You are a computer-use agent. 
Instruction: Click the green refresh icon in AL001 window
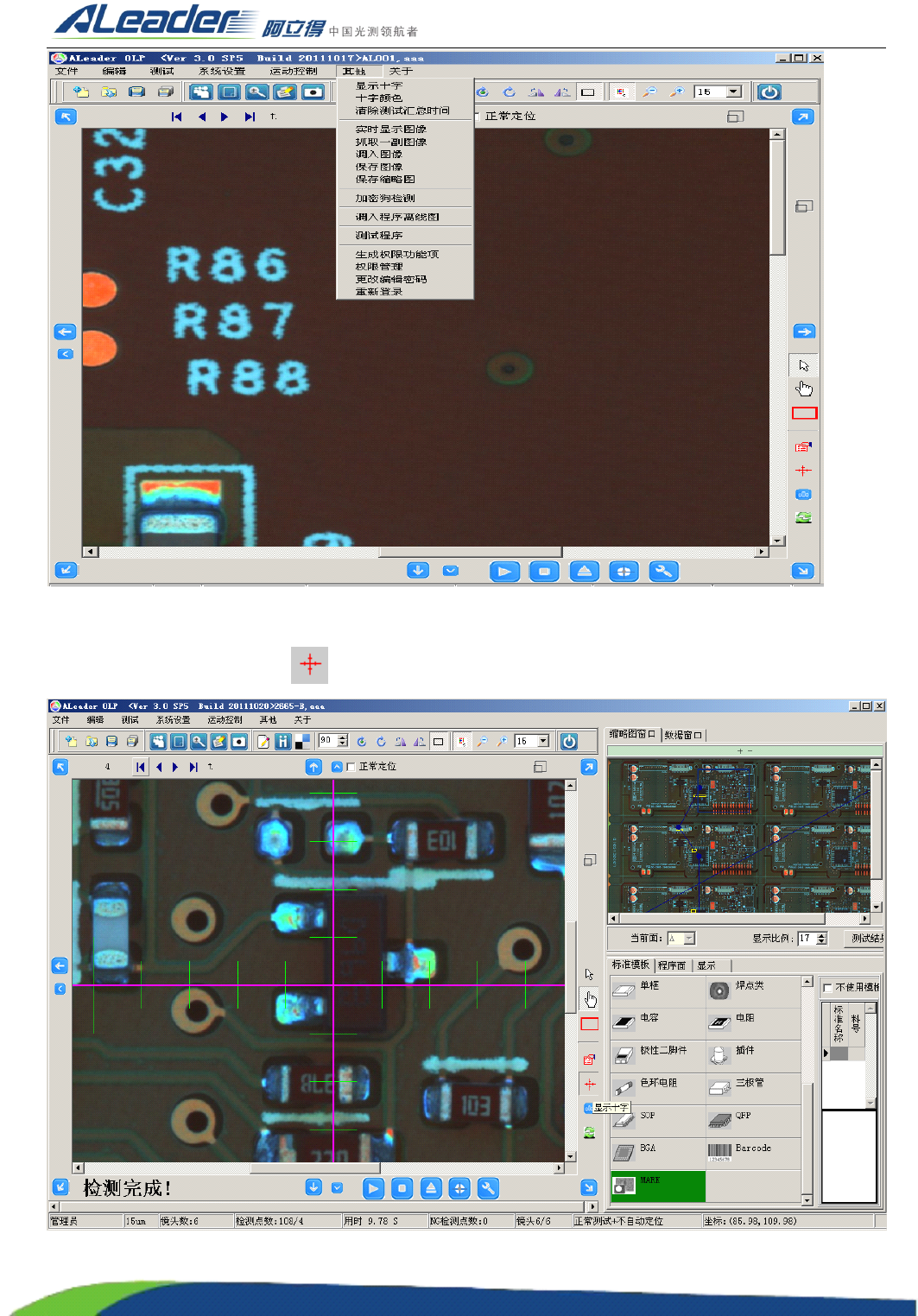coord(804,517)
